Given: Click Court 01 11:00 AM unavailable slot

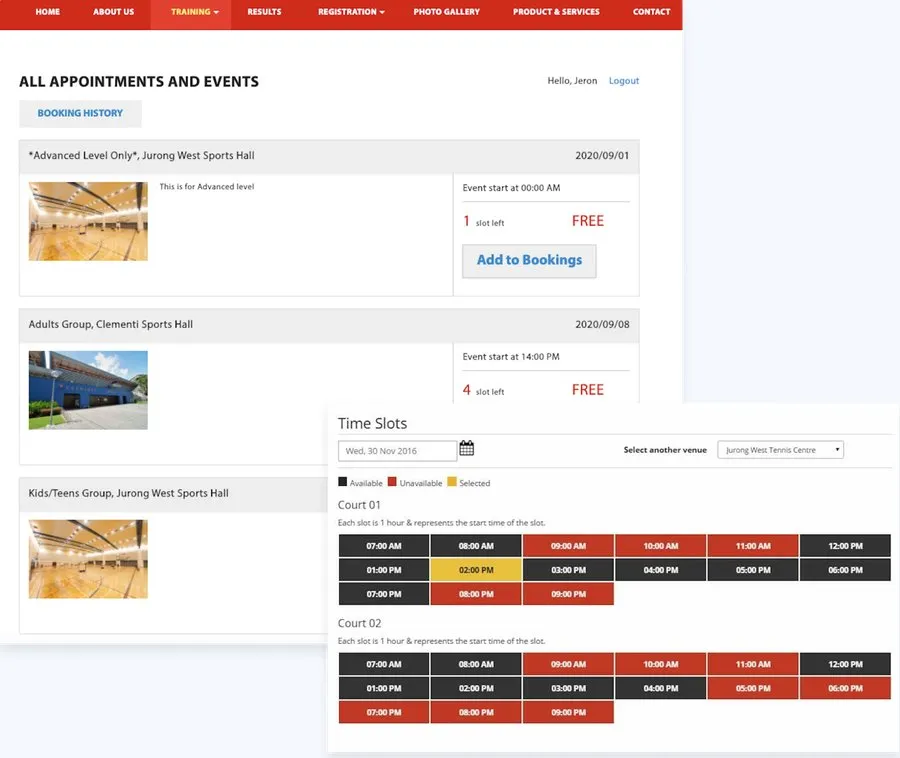Looking at the screenshot, I should (x=753, y=546).
